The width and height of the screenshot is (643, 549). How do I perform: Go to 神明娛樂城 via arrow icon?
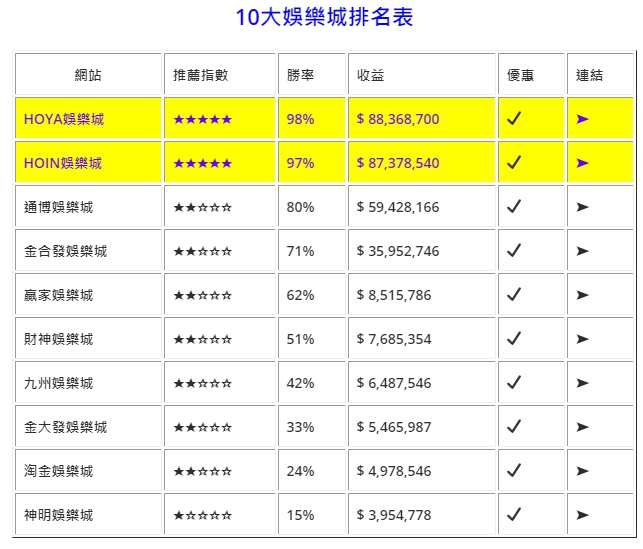583,515
